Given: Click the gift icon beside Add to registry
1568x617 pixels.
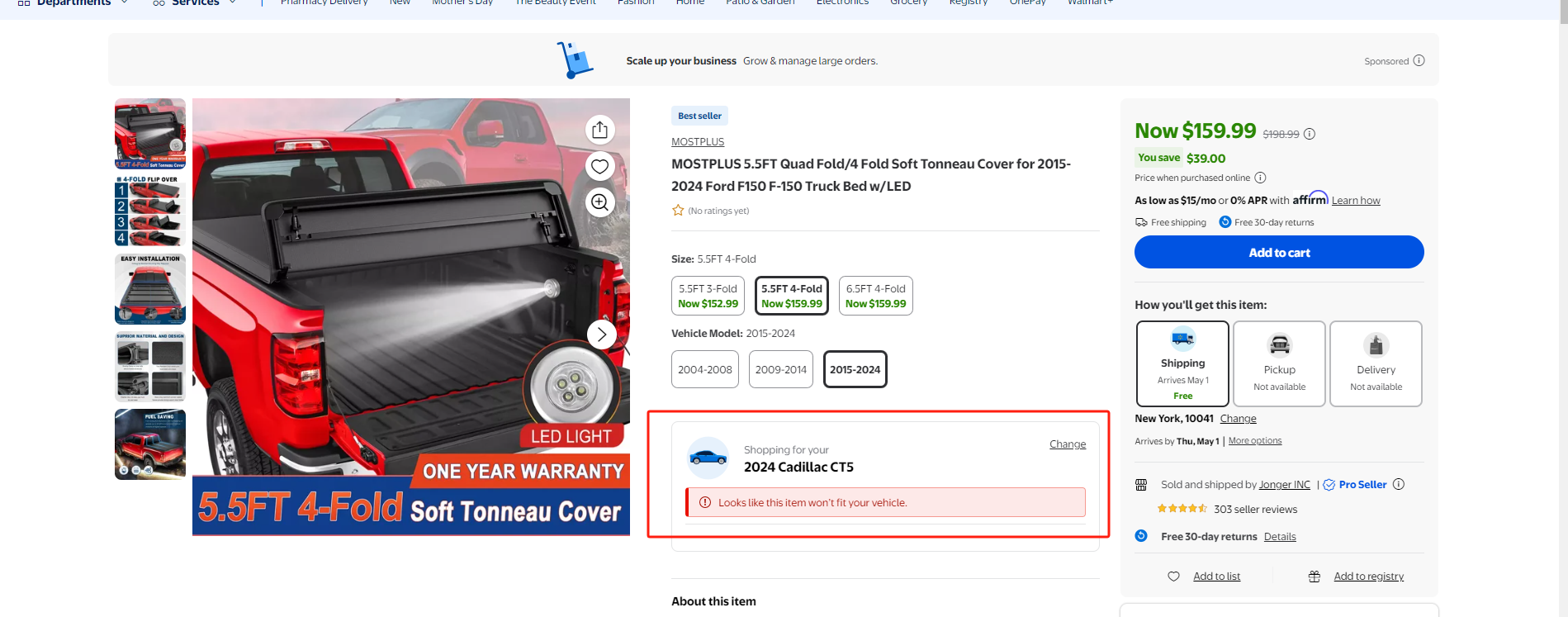Looking at the screenshot, I should pyautogui.click(x=1315, y=577).
